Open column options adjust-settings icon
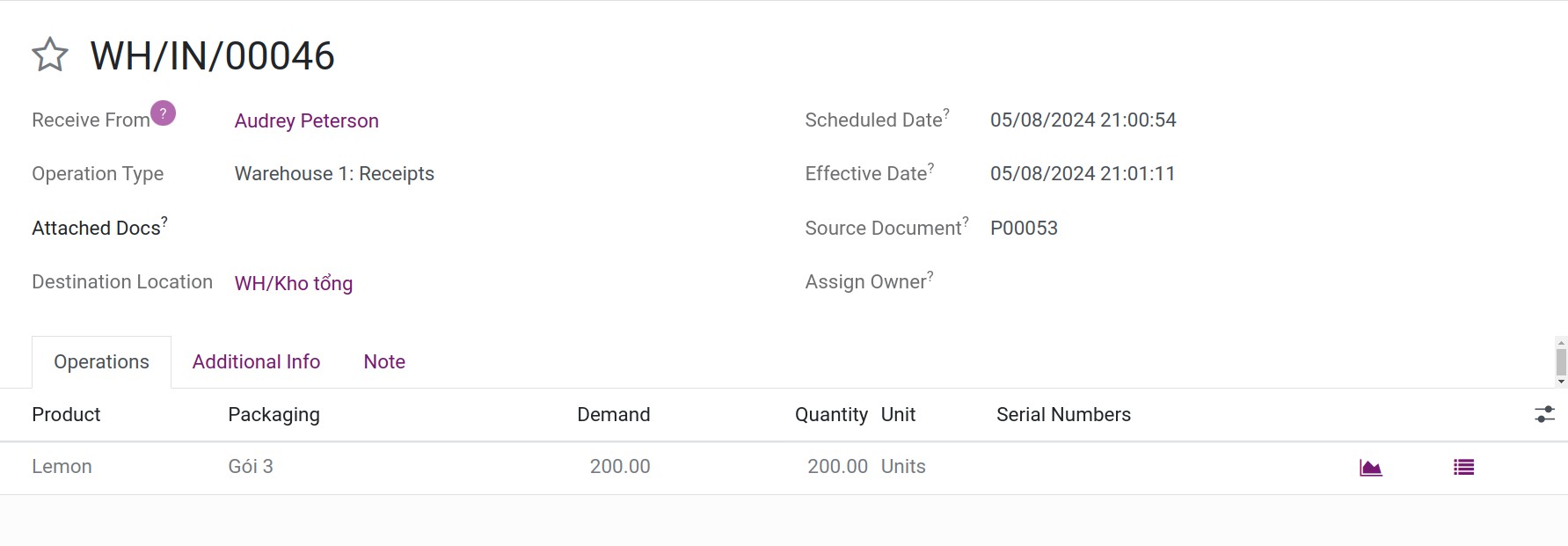This screenshot has width=1568, height=546. coord(1545,414)
